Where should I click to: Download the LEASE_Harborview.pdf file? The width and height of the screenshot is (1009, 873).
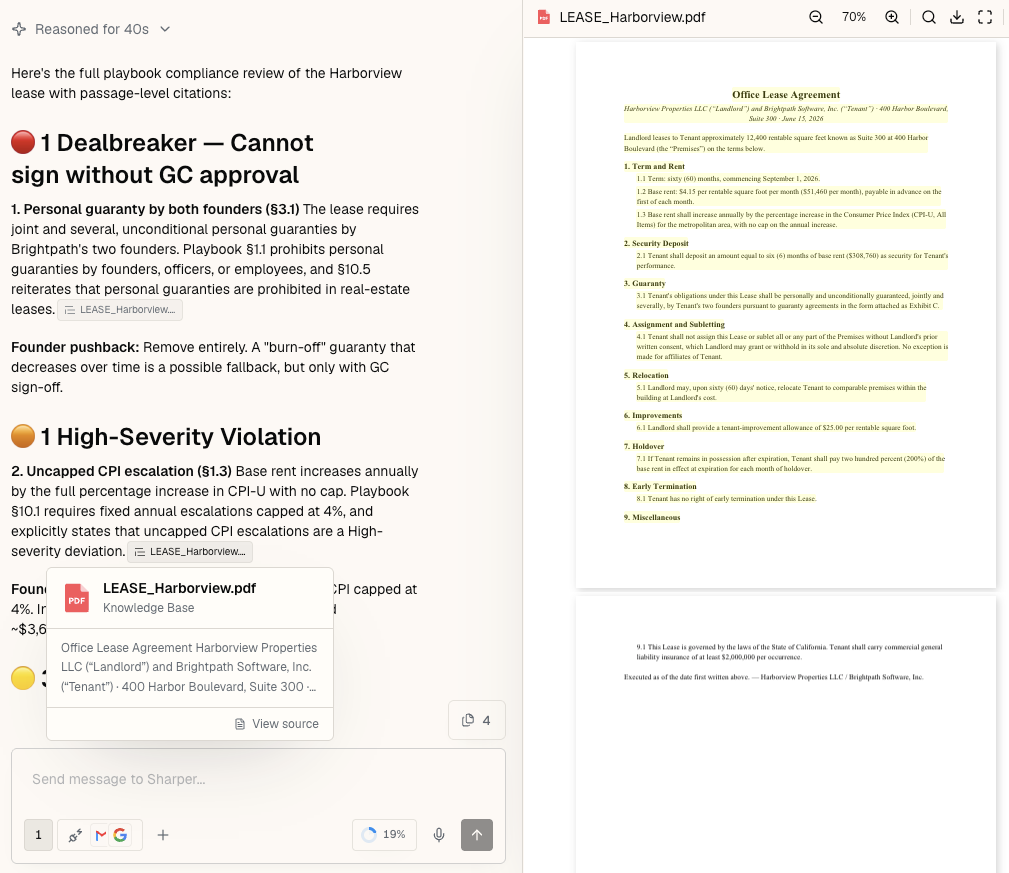pos(957,17)
